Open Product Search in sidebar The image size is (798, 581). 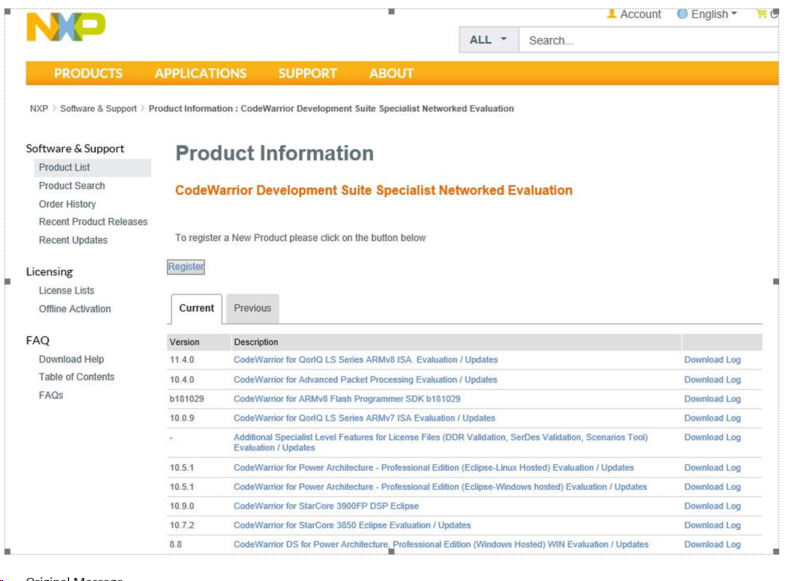[72, 186]
